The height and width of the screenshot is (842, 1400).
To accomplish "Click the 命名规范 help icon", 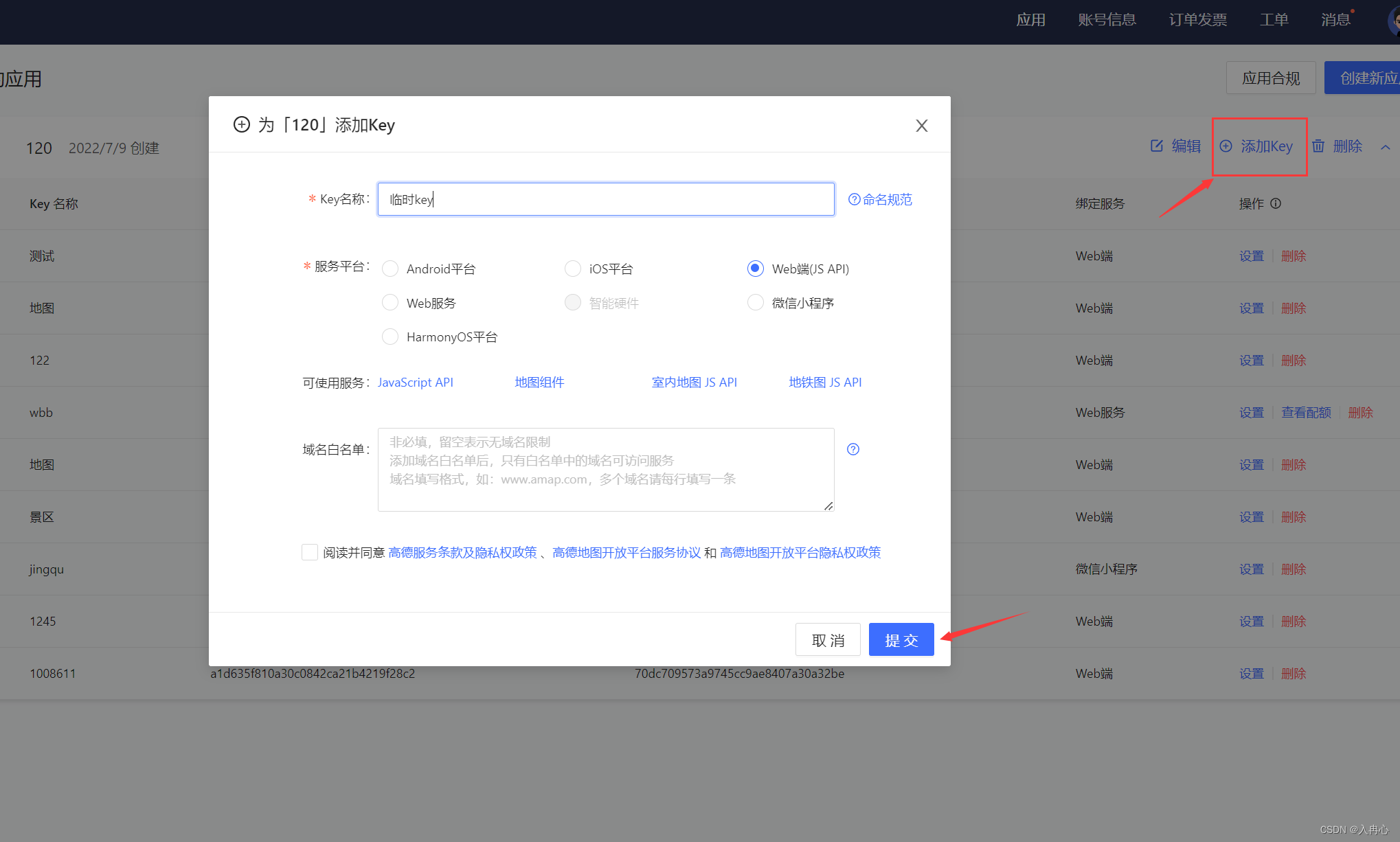I will coord(854,199).
